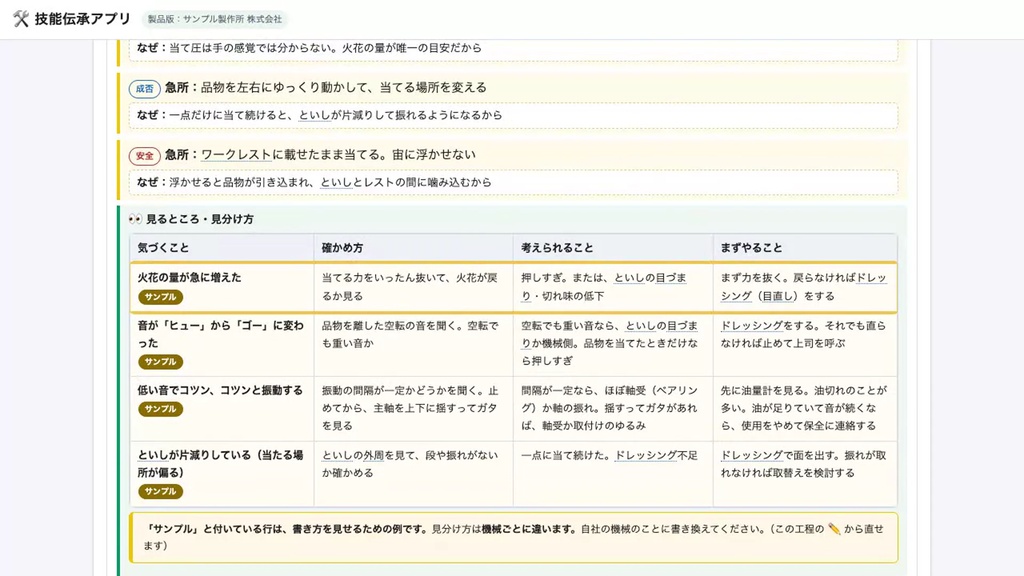This screenshot has width=1024, height=576.
Task: Select the 火花の量が急に増えた row title
Action: (189, 278)
